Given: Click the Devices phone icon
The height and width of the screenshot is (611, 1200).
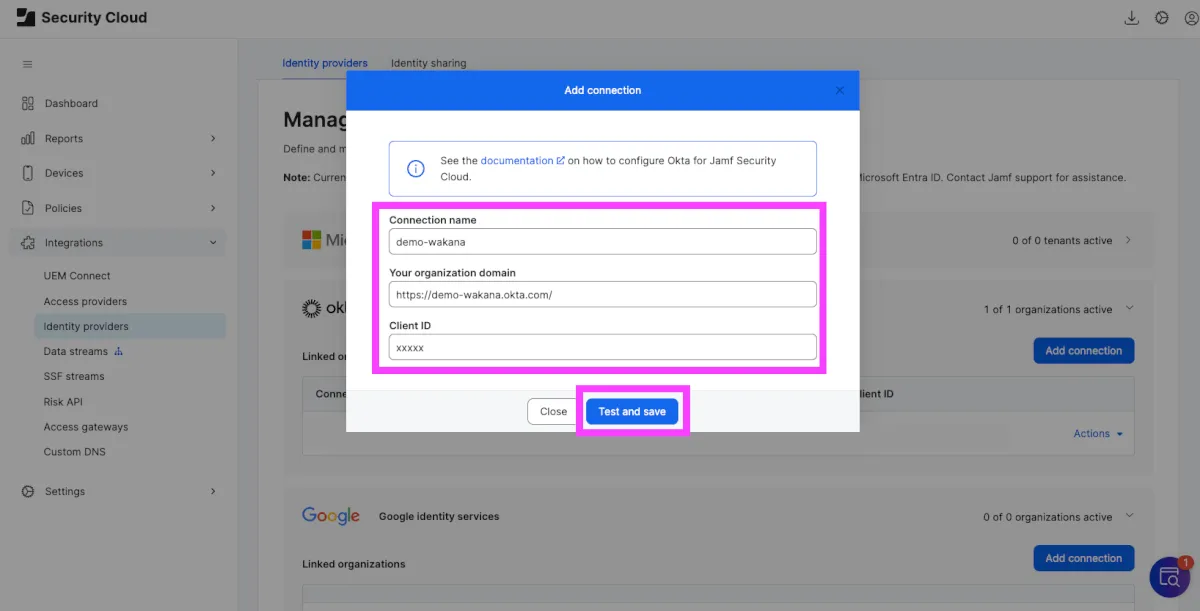Looking at the screenshot, I should coord(28,173).
